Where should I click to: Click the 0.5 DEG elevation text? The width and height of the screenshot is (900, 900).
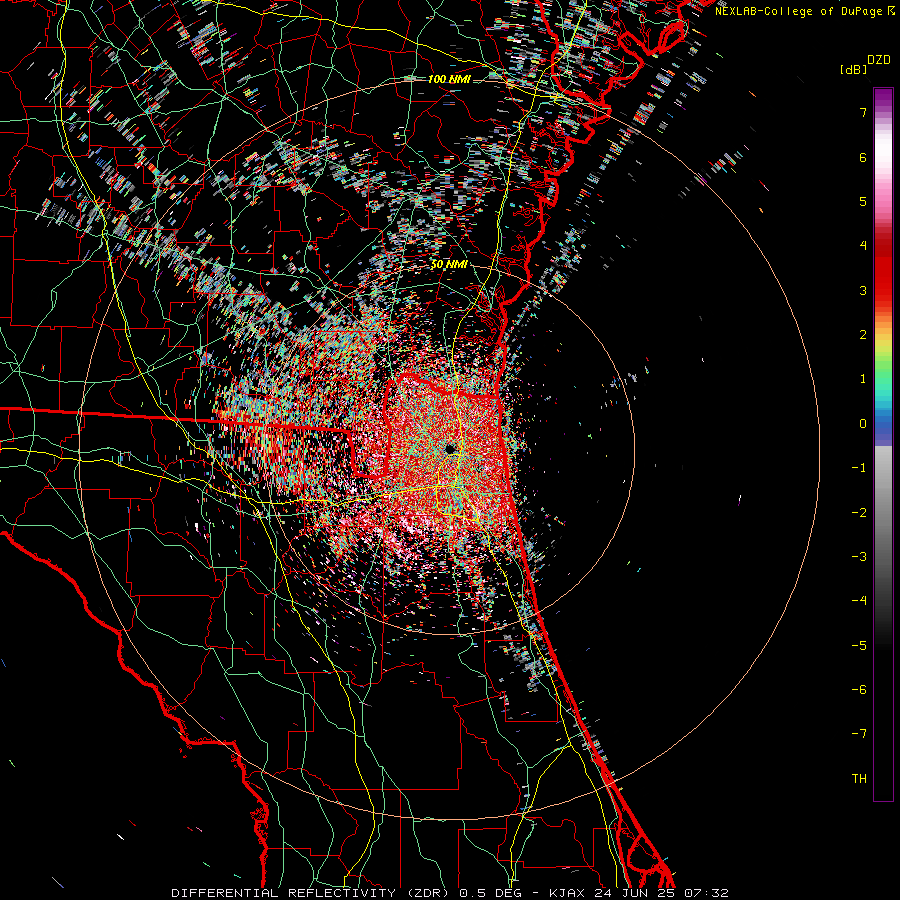pyautogui.click(x=491, y=893)
